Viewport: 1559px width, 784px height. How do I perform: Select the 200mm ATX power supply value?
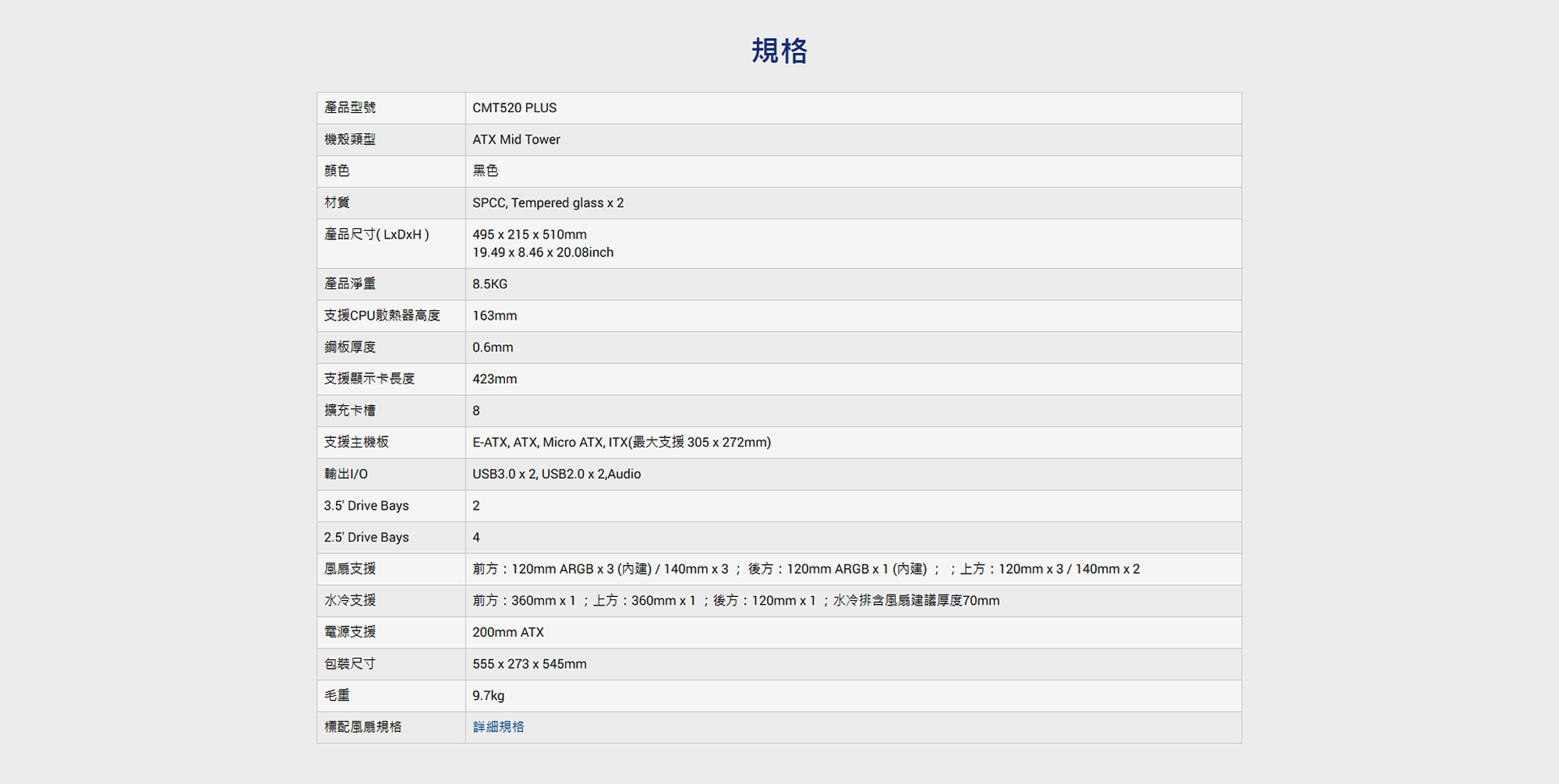[x=508, y=633]
